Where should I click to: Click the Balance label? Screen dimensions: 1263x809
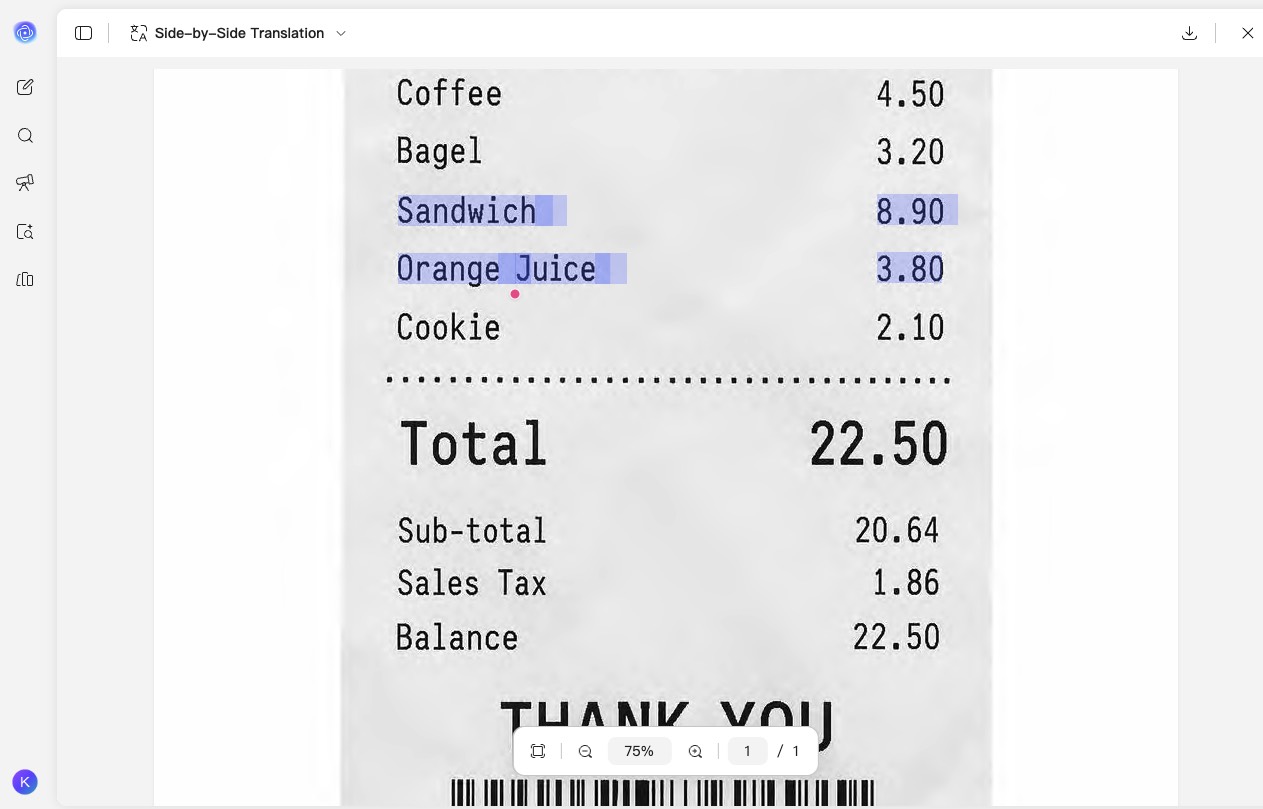click(457, 637)
